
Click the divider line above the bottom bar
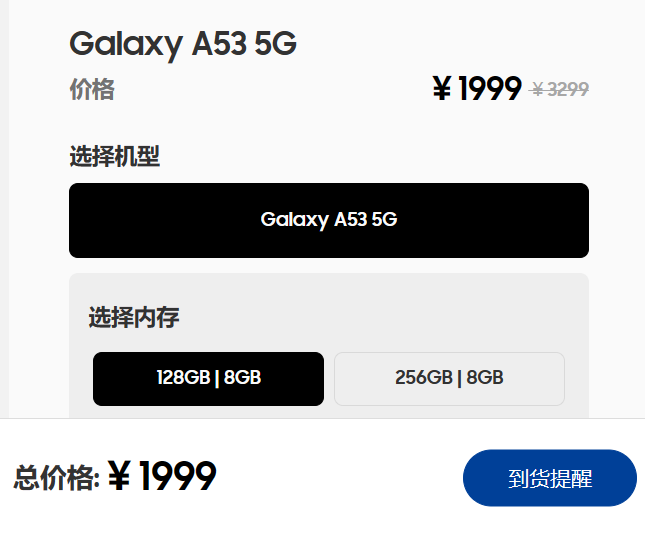click(322, 418)
